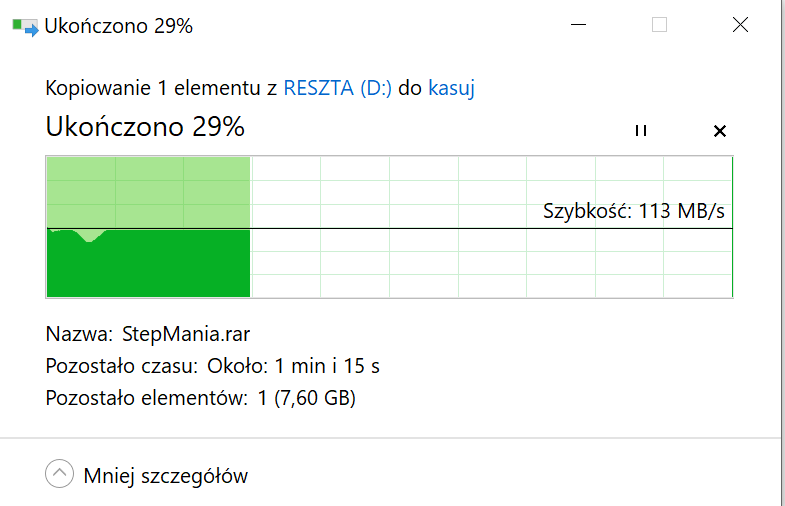Click the empty uncopied part of graph
Viewport: 785px width, 506px height.
coord(492,260)
